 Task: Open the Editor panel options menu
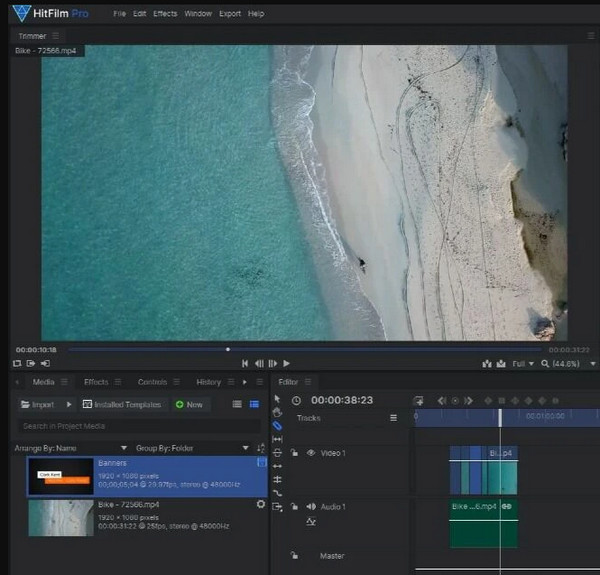[308, 382]
